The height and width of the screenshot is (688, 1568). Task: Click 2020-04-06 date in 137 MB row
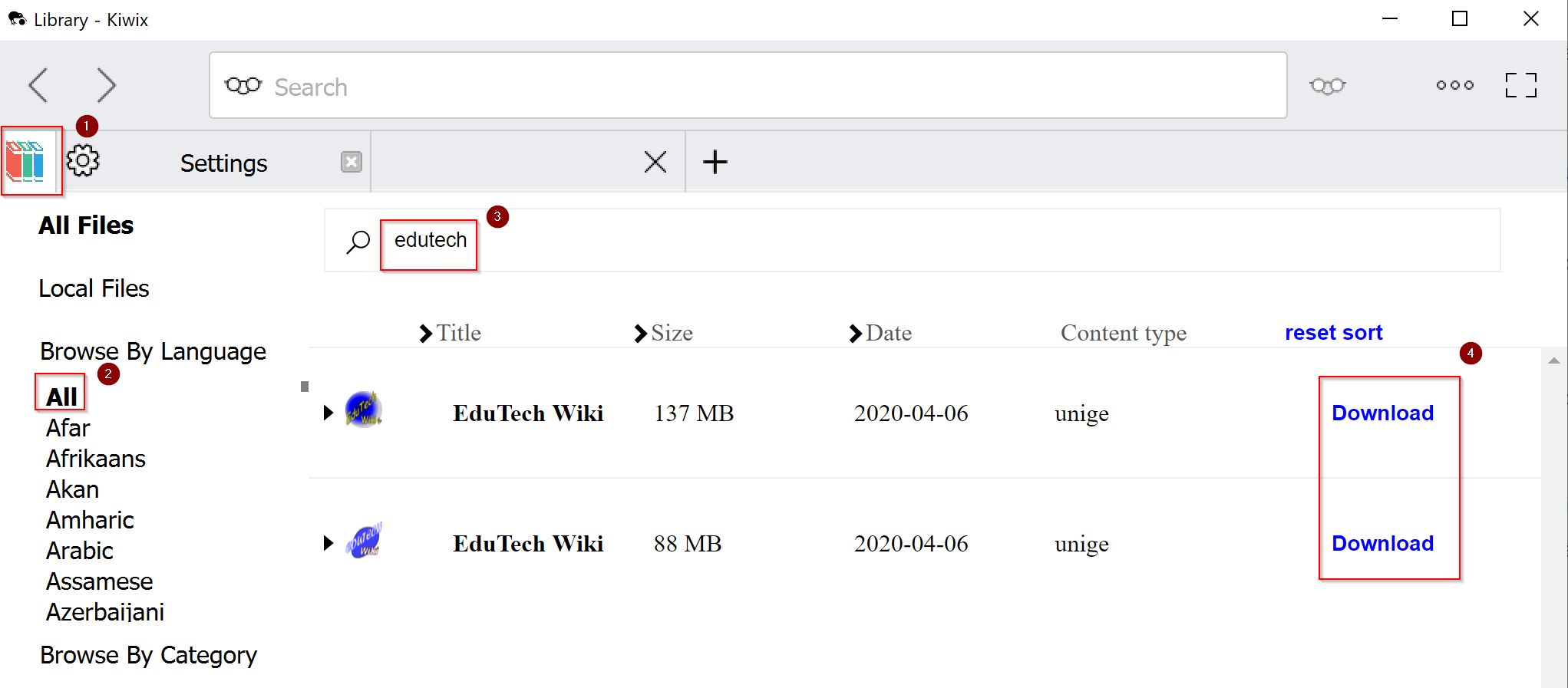pyautogui.click(x=911, y=413)
